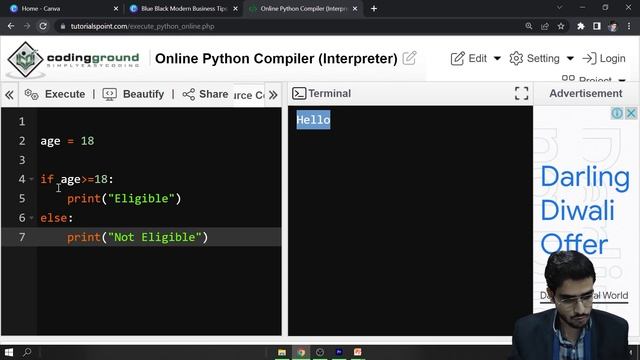This screenshot has height=360, width=640.
Task: Open the Darling Diwali Offer ad
Action: coord(584,210)
